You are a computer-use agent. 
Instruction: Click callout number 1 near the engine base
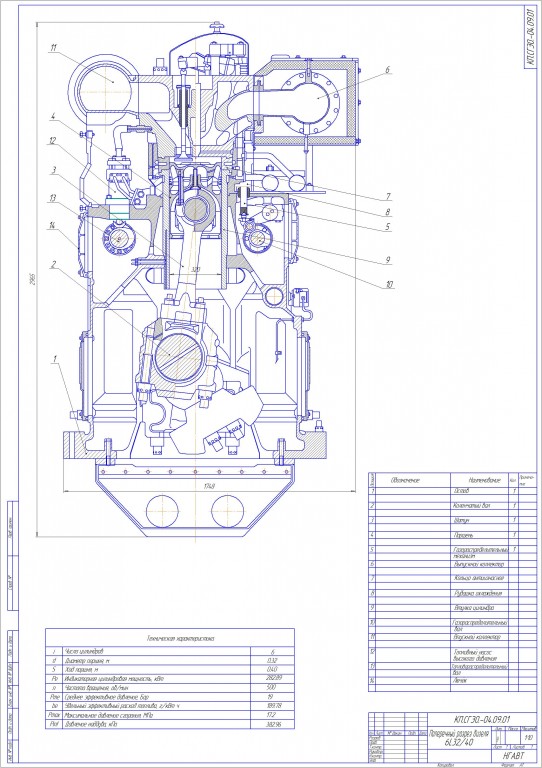click(x=56, y=359)
